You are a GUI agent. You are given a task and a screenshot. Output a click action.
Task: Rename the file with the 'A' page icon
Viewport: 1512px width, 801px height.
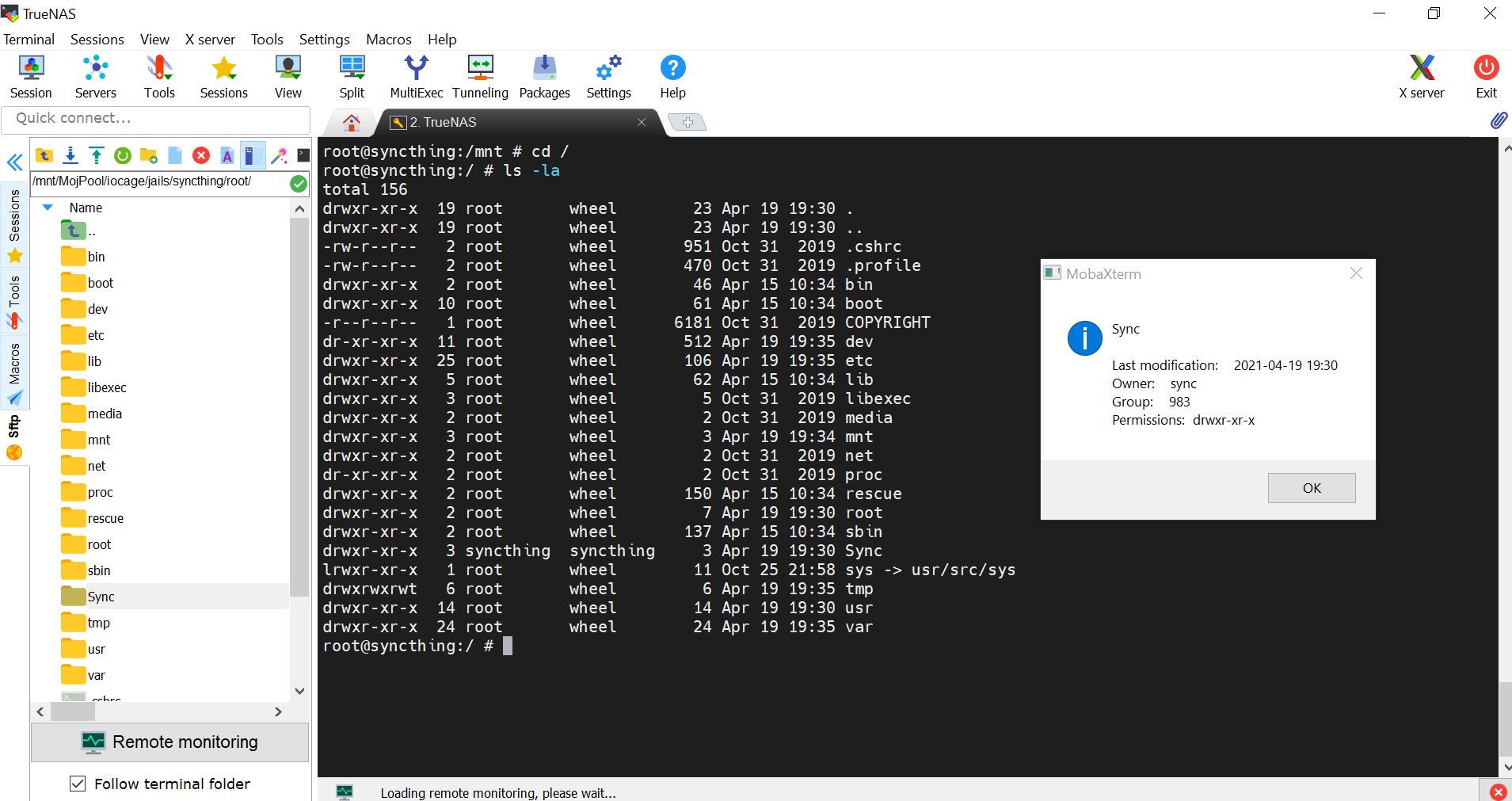[x=227, y=155]
